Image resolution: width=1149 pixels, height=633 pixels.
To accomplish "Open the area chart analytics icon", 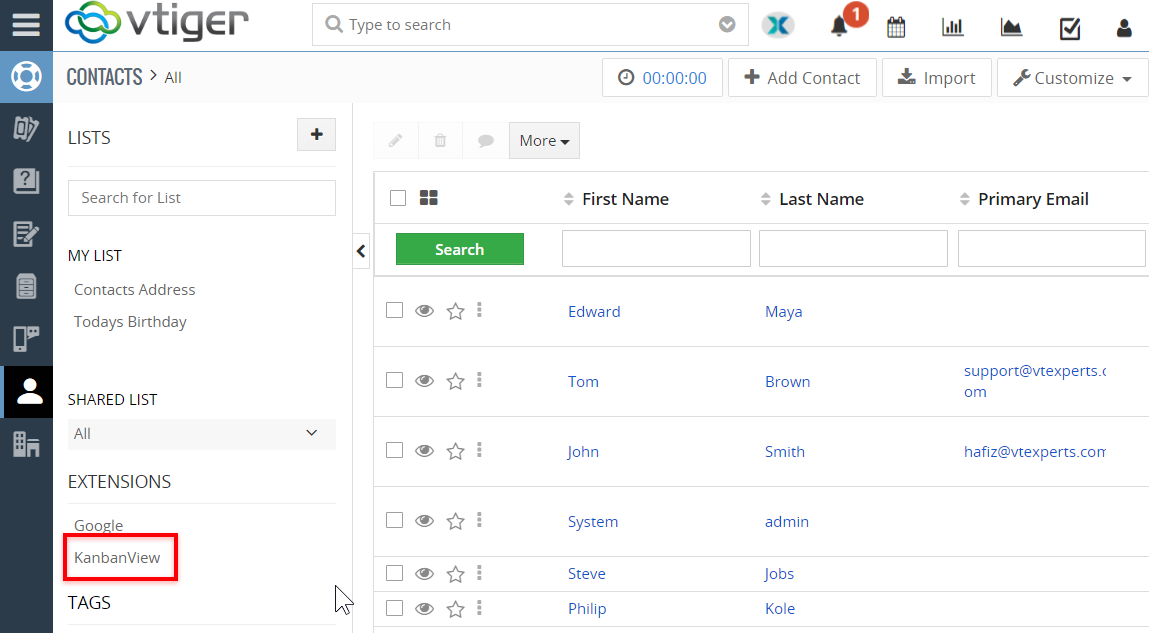I will click(1011, 27).
